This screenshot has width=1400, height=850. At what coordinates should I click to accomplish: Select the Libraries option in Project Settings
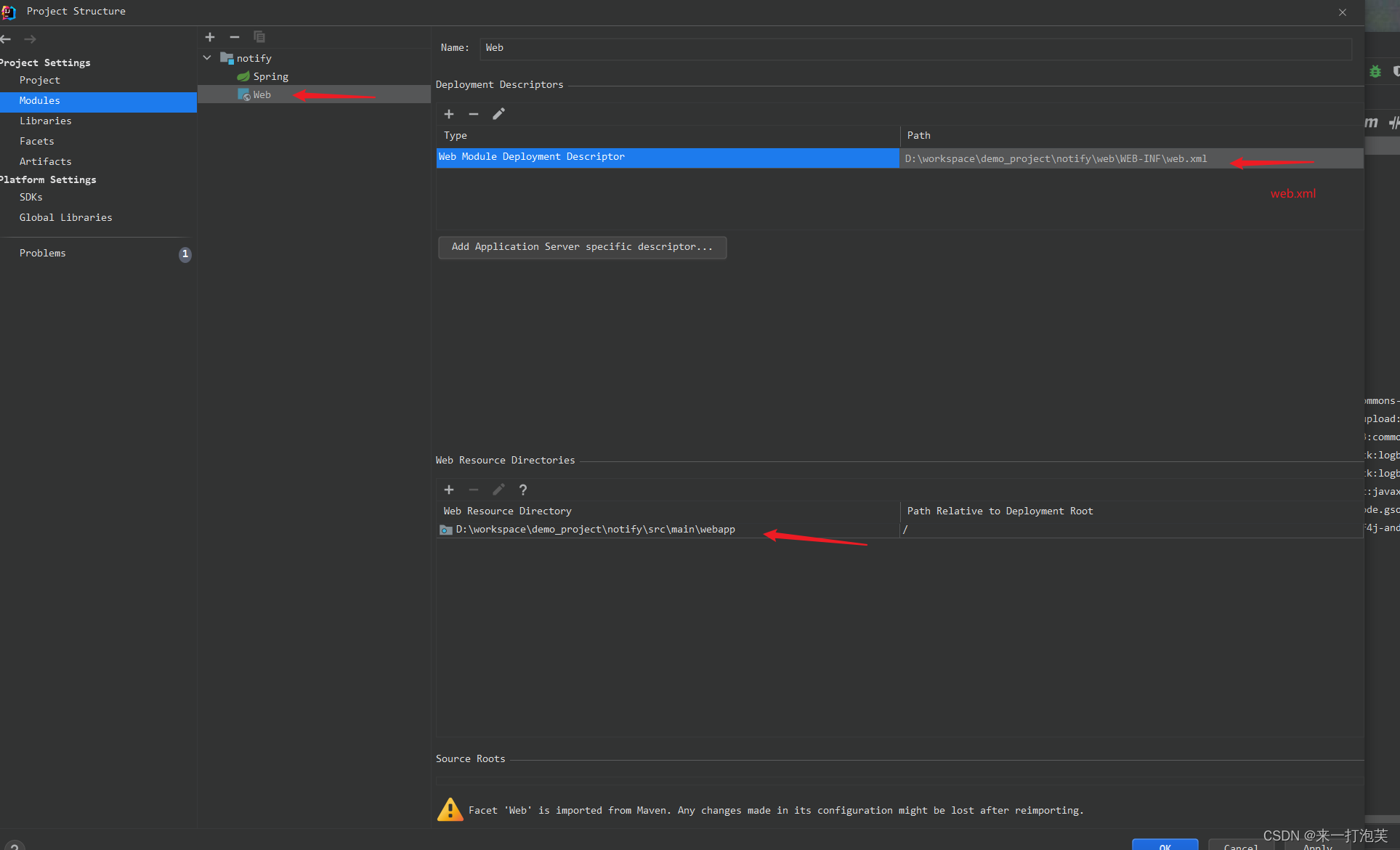click(x=45, y=120)
